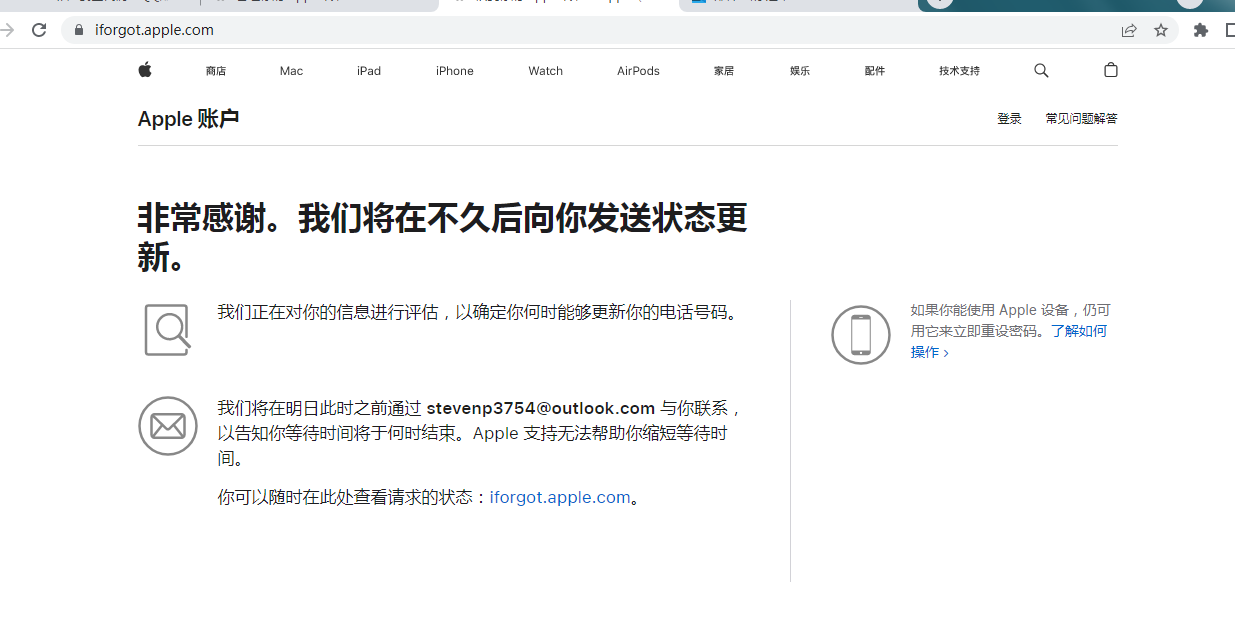This screenshot has width=1235, height=637.
Task: Click the 登录 link
Action: [x=1009, y=118]
